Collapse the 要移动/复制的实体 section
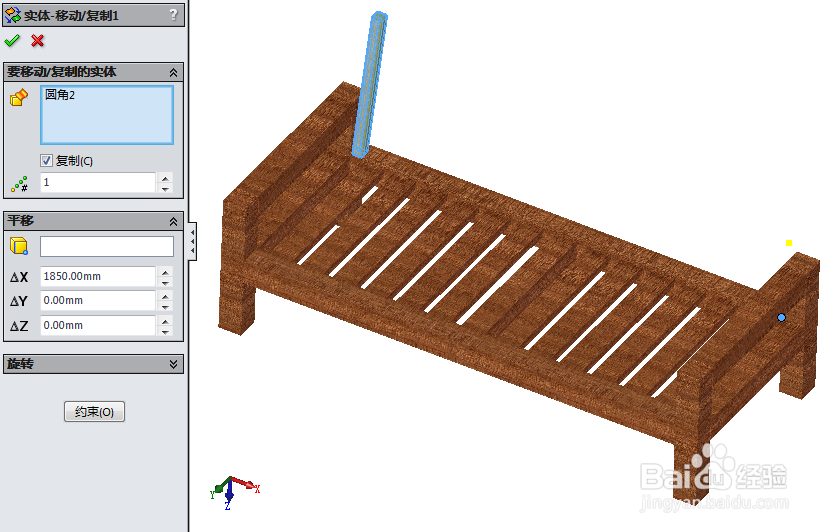Viewport: 834px width, 532px height. point(173,72)
